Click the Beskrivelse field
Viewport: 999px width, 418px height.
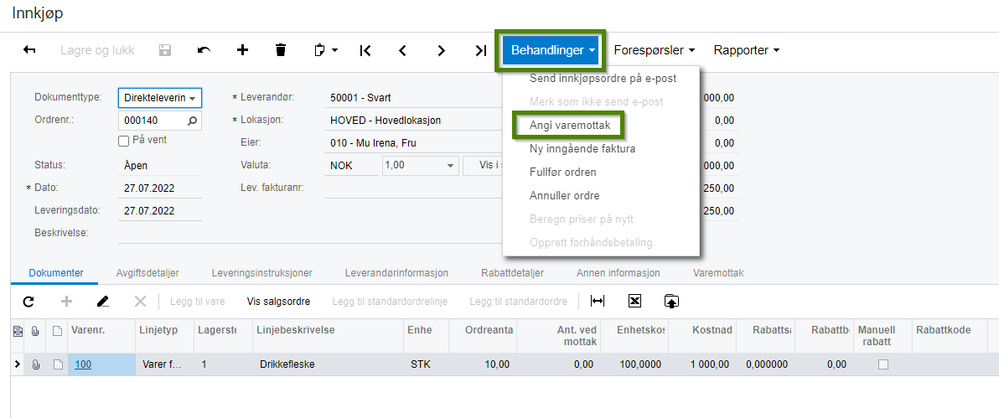point(310,233)
